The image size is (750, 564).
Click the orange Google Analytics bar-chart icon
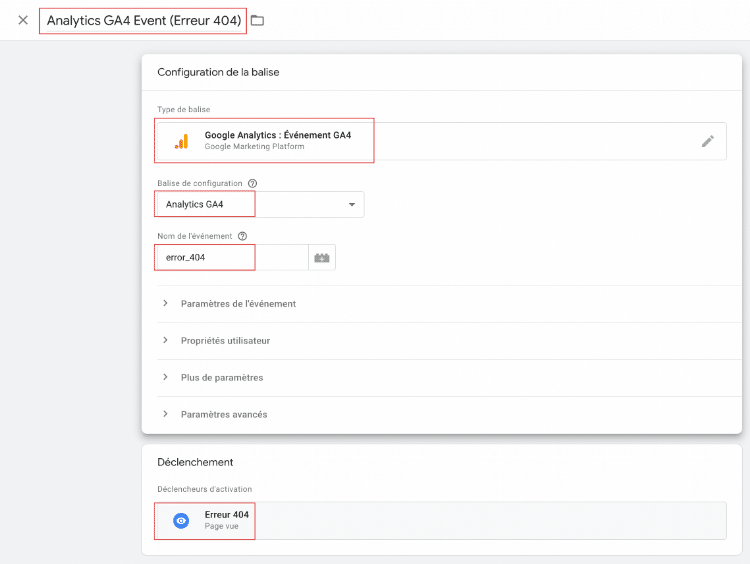pos(181,141)
